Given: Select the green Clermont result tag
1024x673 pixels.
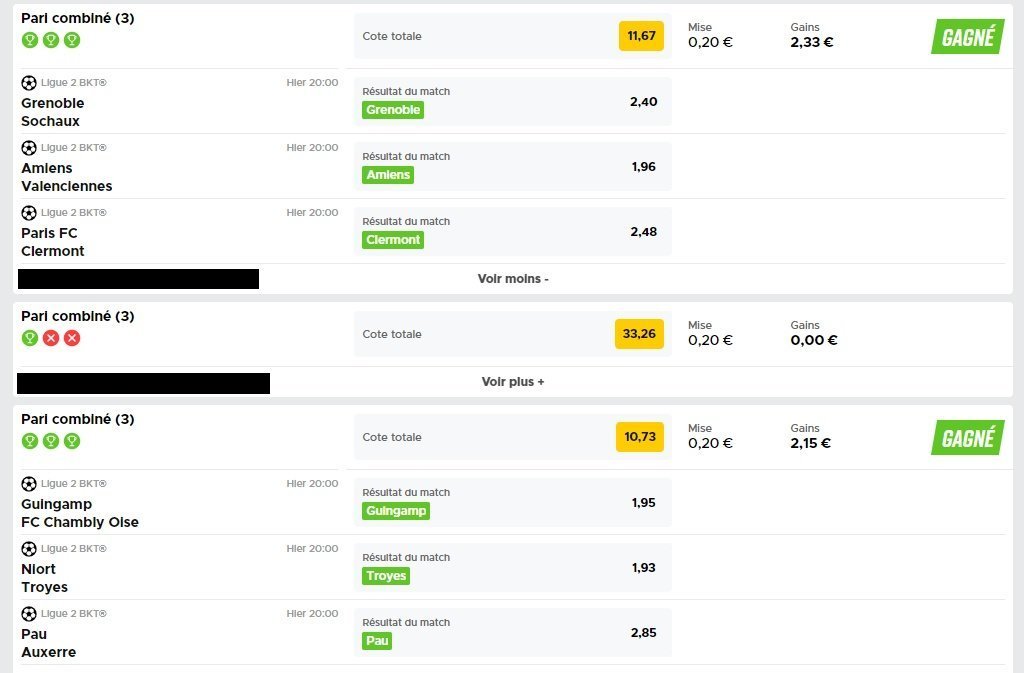Looking at the screenshot, I should pyautogui.click(x=393, y=240).
